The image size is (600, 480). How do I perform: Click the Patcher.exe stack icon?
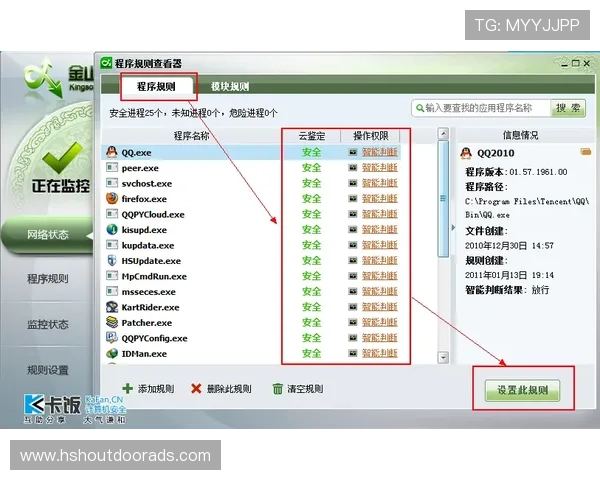pyautogui.click(x=112, y=322)
